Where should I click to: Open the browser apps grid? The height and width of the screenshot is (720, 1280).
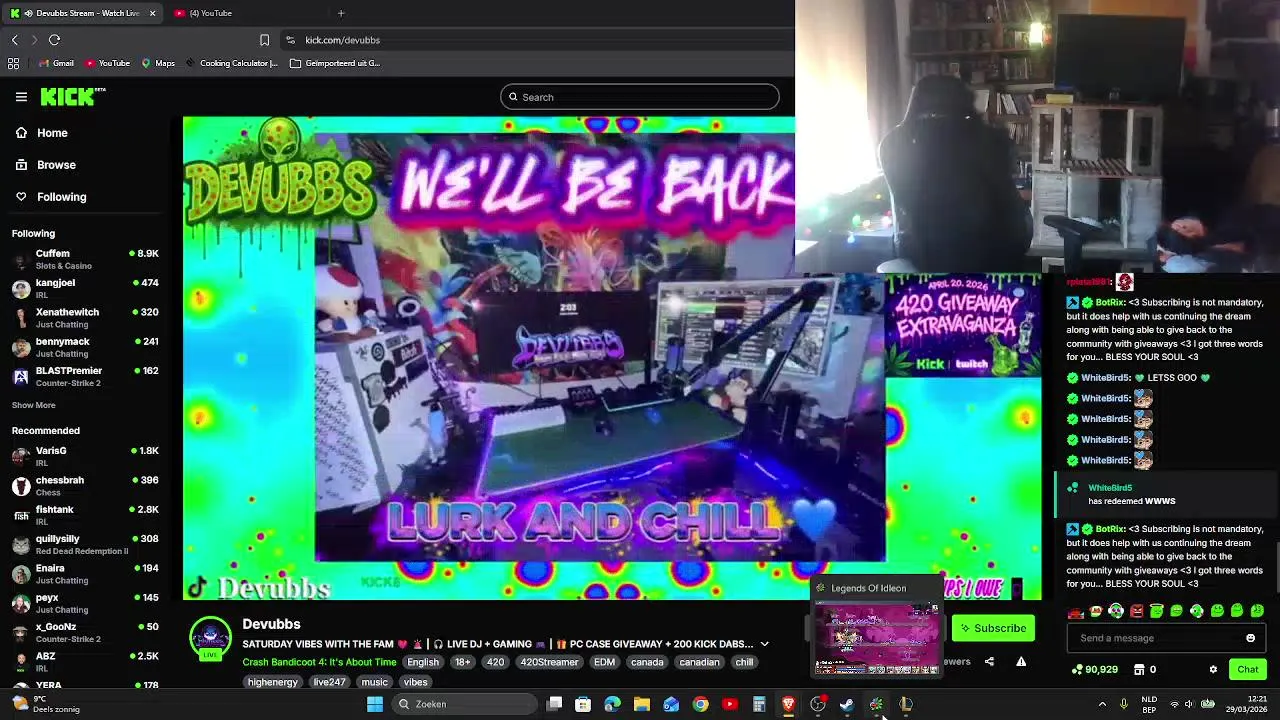[13, 63]
